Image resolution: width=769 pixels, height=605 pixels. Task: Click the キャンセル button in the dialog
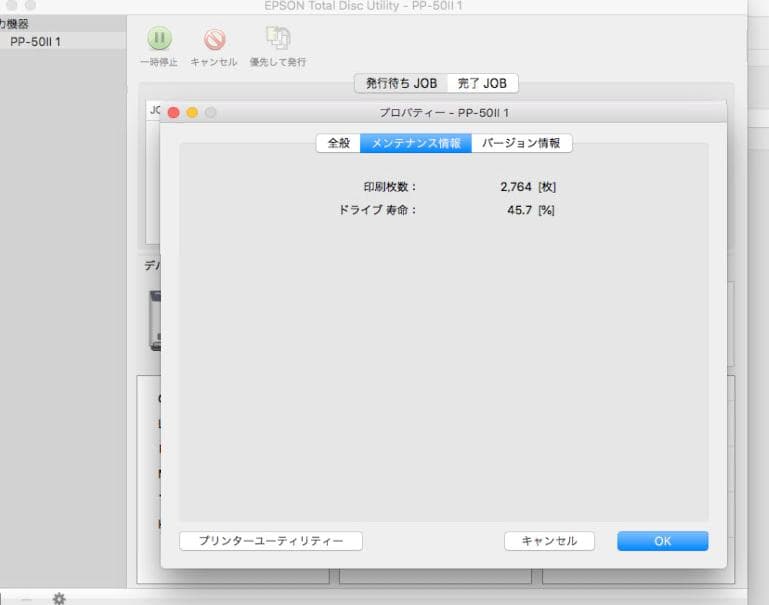pos(549,541)
